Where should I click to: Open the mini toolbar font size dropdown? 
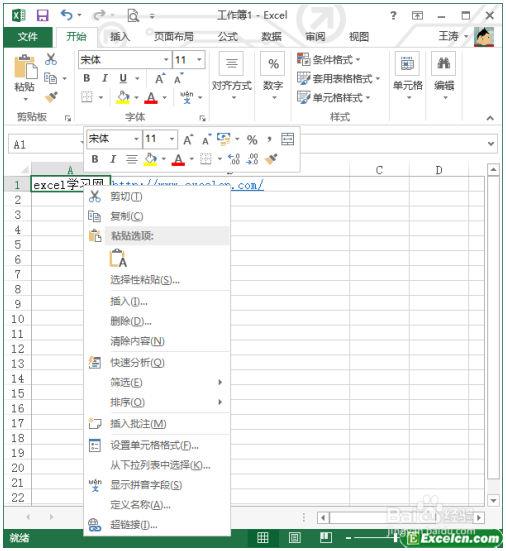[x=172, y=139]
